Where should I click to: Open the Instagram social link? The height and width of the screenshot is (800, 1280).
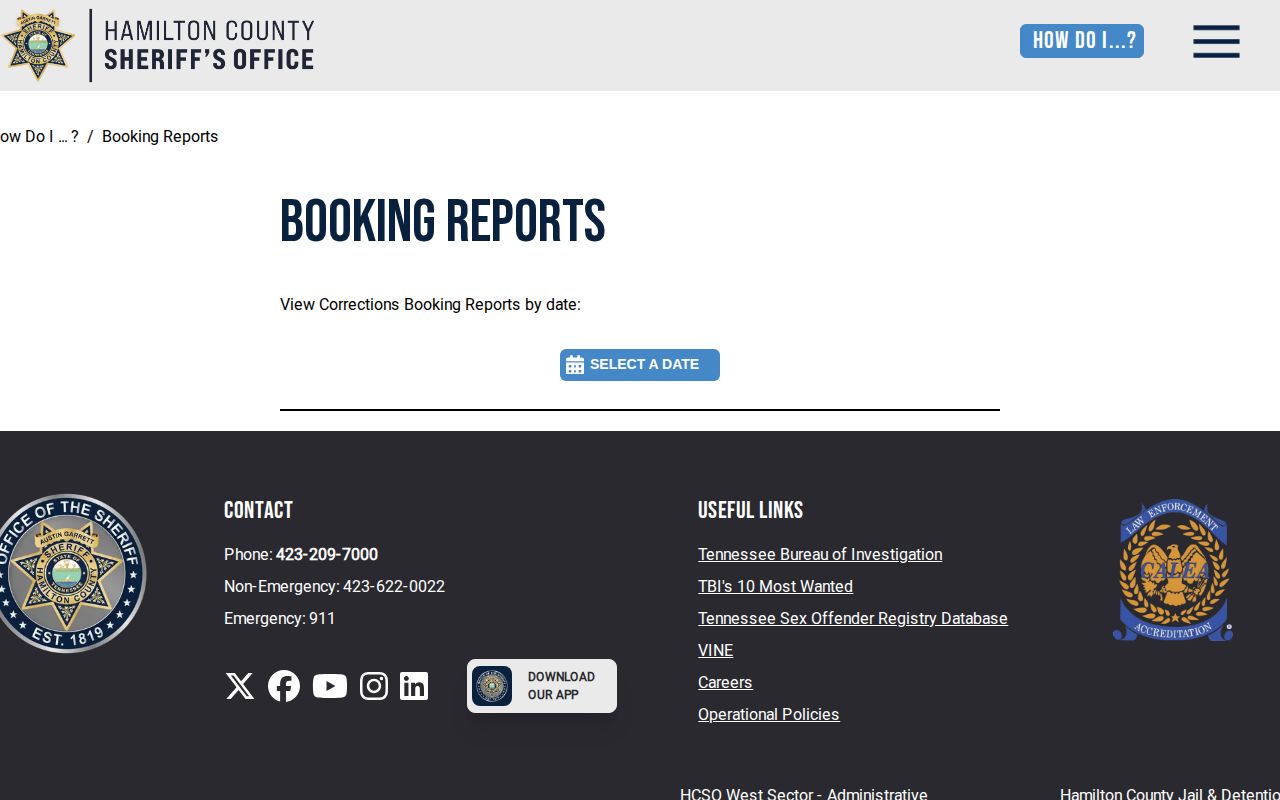coord(374,686)
